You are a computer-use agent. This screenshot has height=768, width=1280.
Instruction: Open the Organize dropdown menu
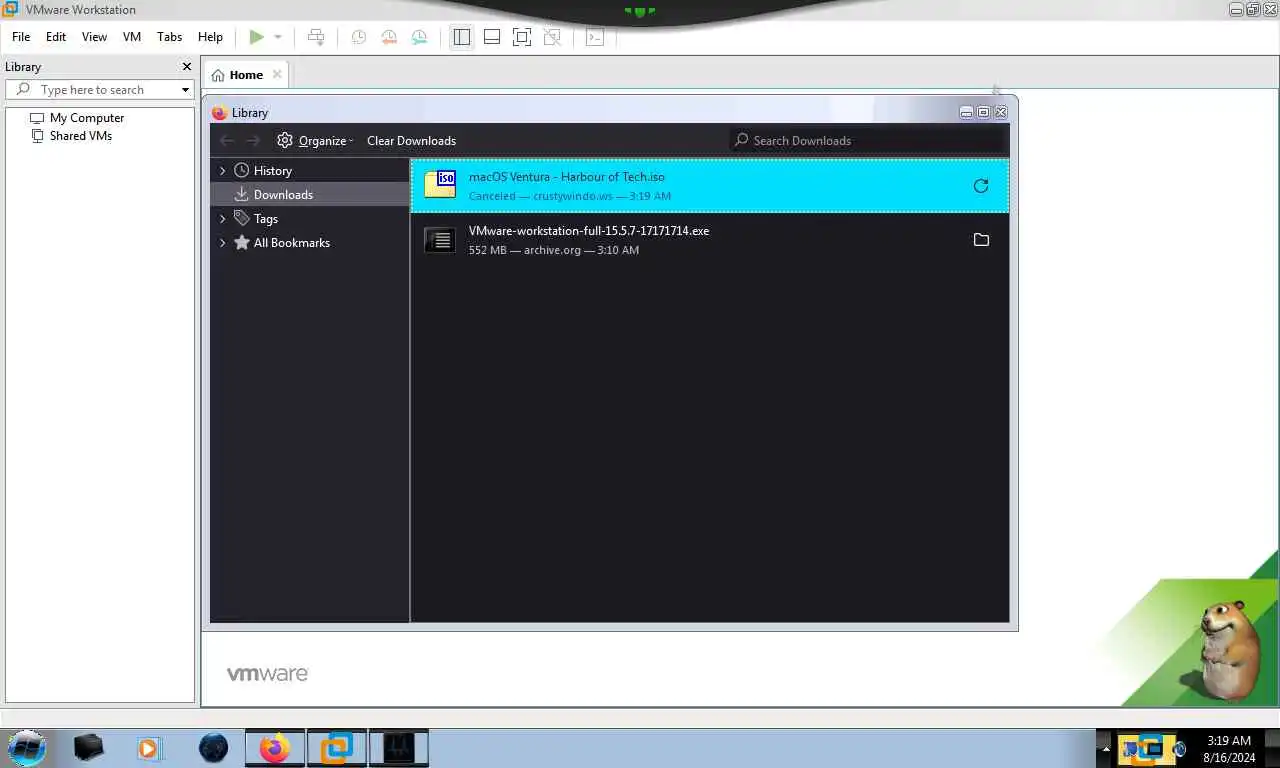click(315, 141)
